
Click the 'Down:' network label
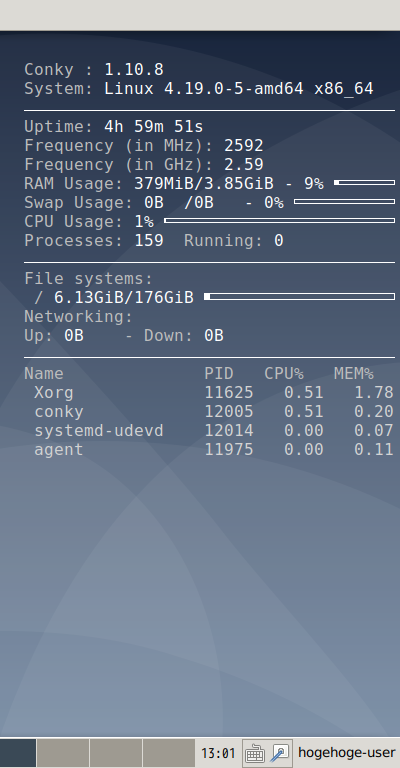pos(168,336)
